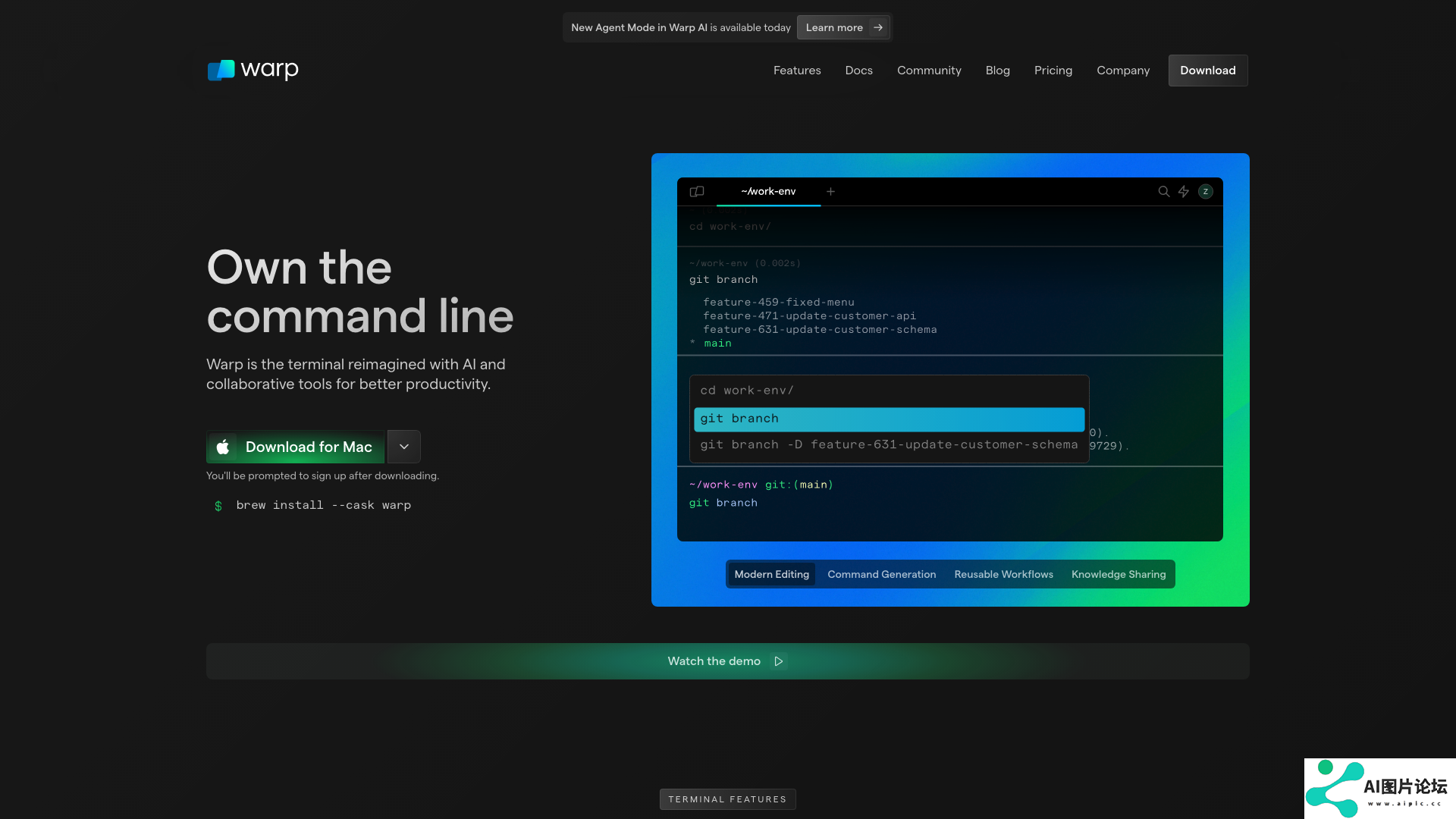Click Learn more in the announcement banner

point(843,27)
